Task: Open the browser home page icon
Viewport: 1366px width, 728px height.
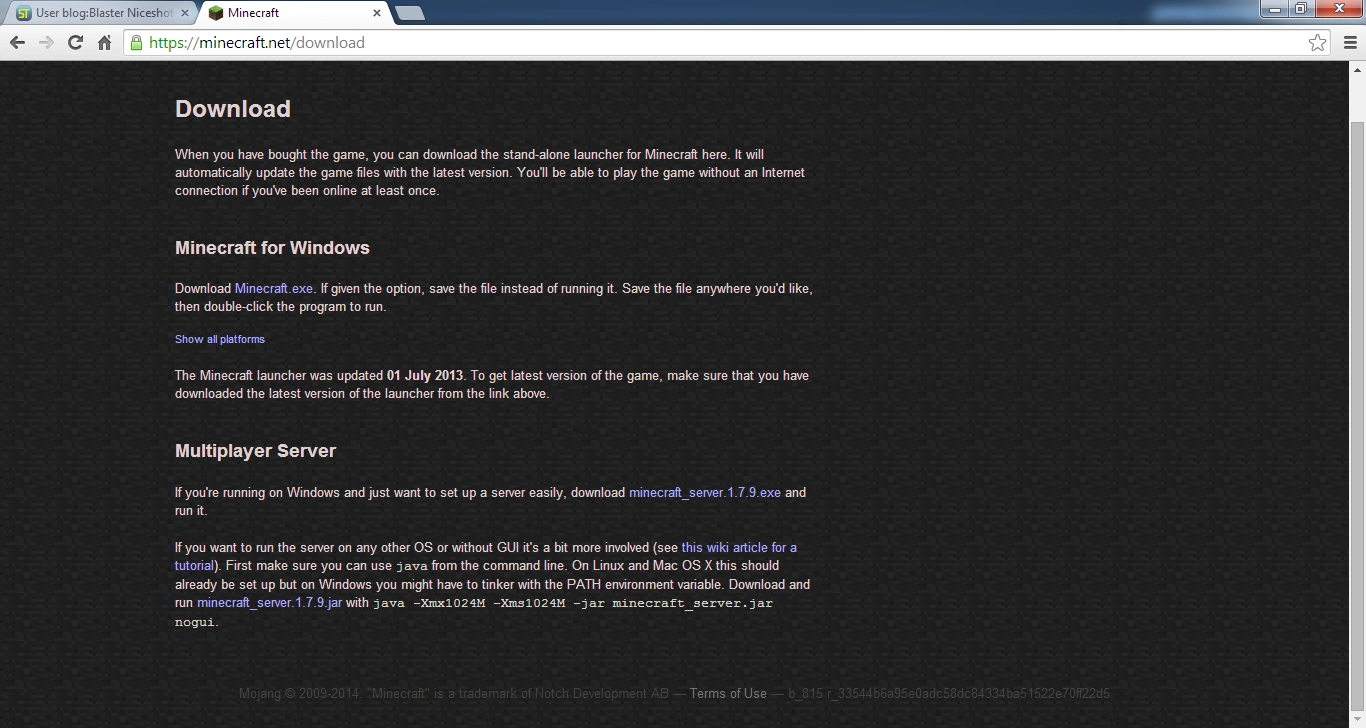Action: coord(104,43)
